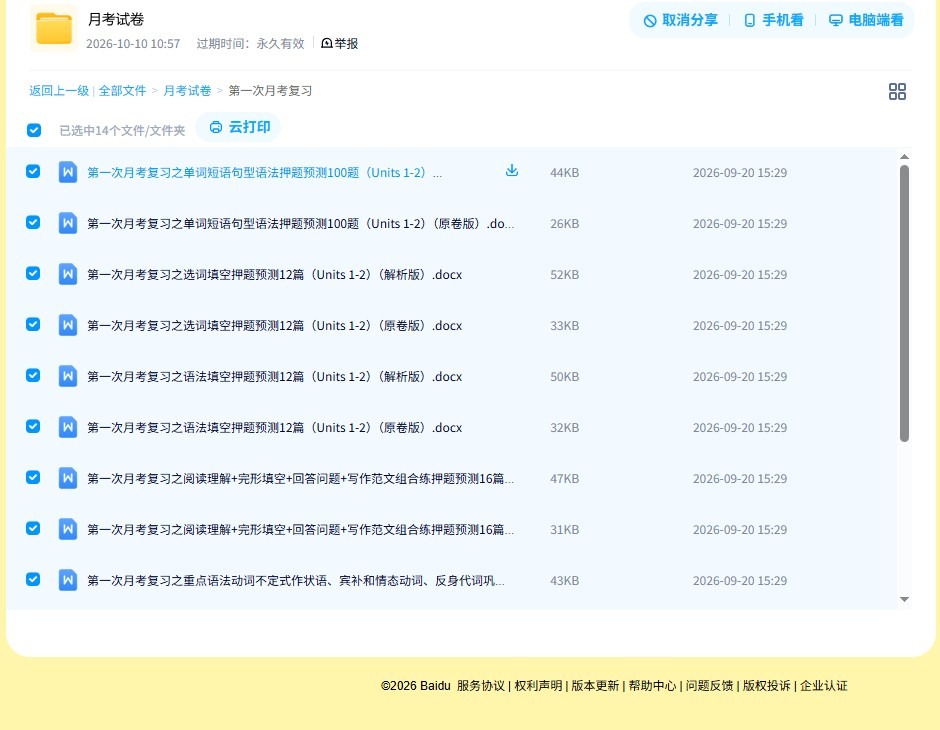Open the 问题反馈 footer link

click(x=709, y=686)
